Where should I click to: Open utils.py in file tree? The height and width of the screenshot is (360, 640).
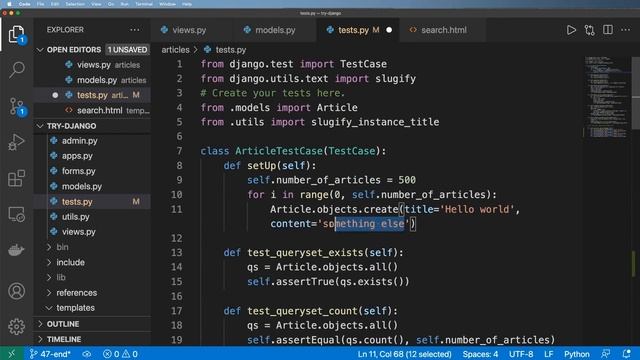[76, 217]
